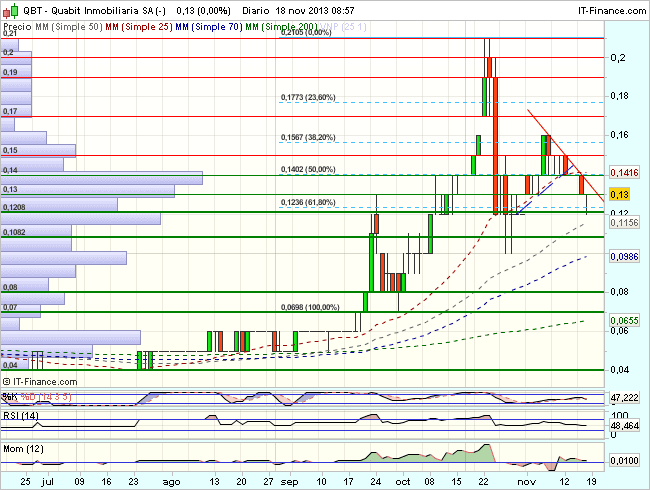650x490 pixels.
Task: Click the jul month label on date axis
Action: [48, 482]
